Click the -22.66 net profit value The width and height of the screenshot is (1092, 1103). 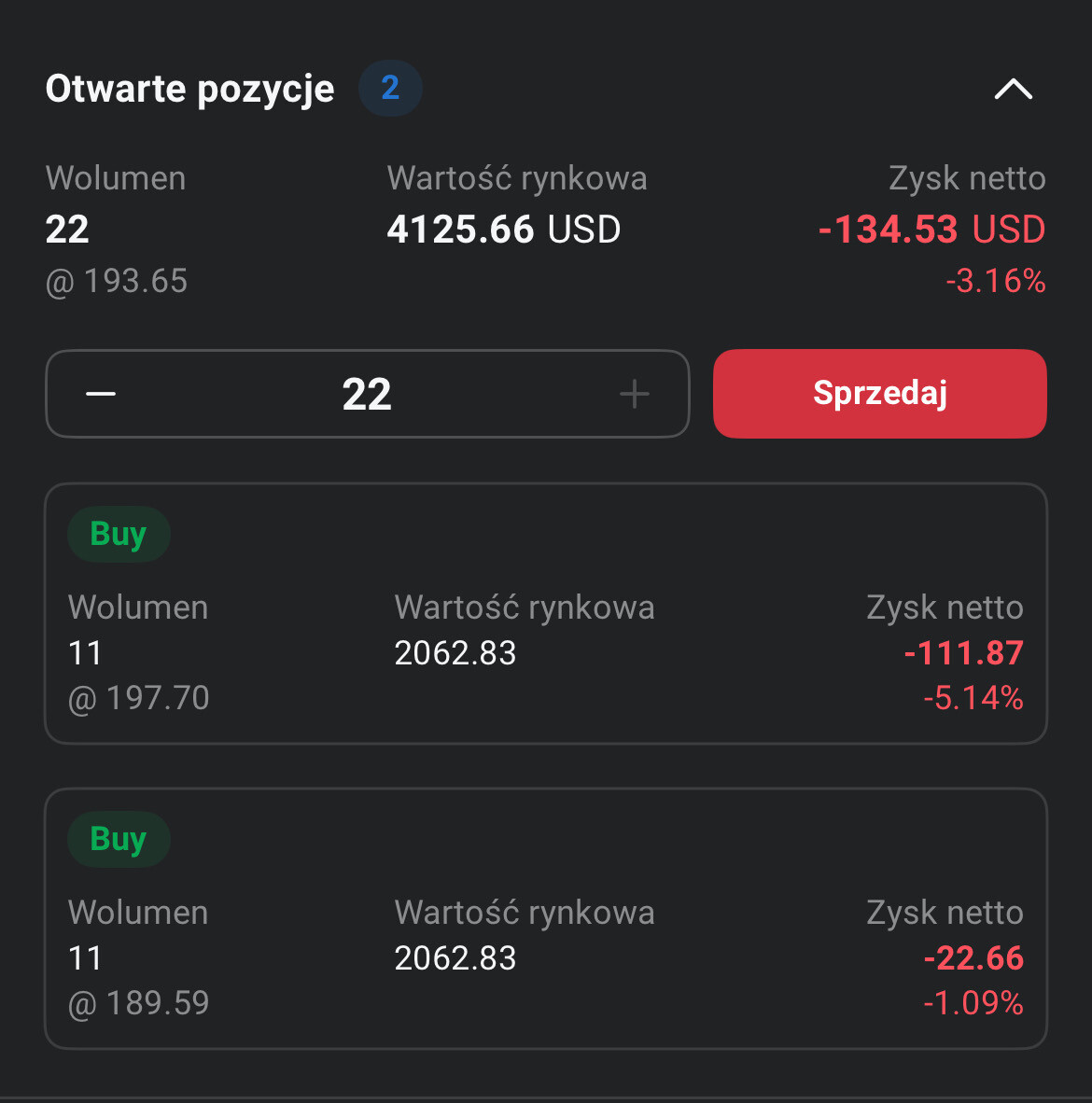(973, 958)
